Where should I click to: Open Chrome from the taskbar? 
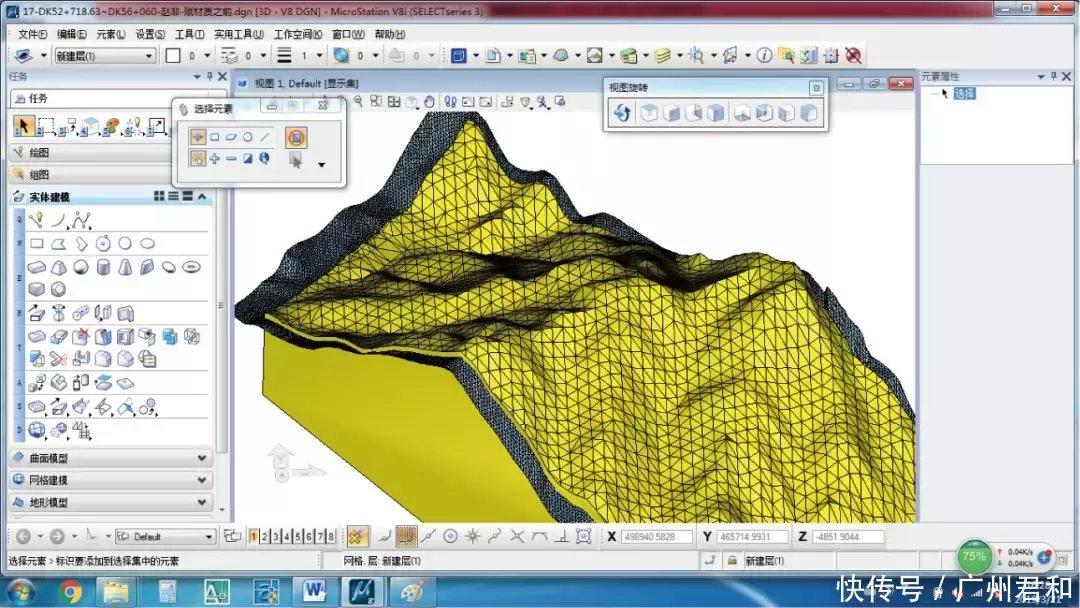point(70,591)
